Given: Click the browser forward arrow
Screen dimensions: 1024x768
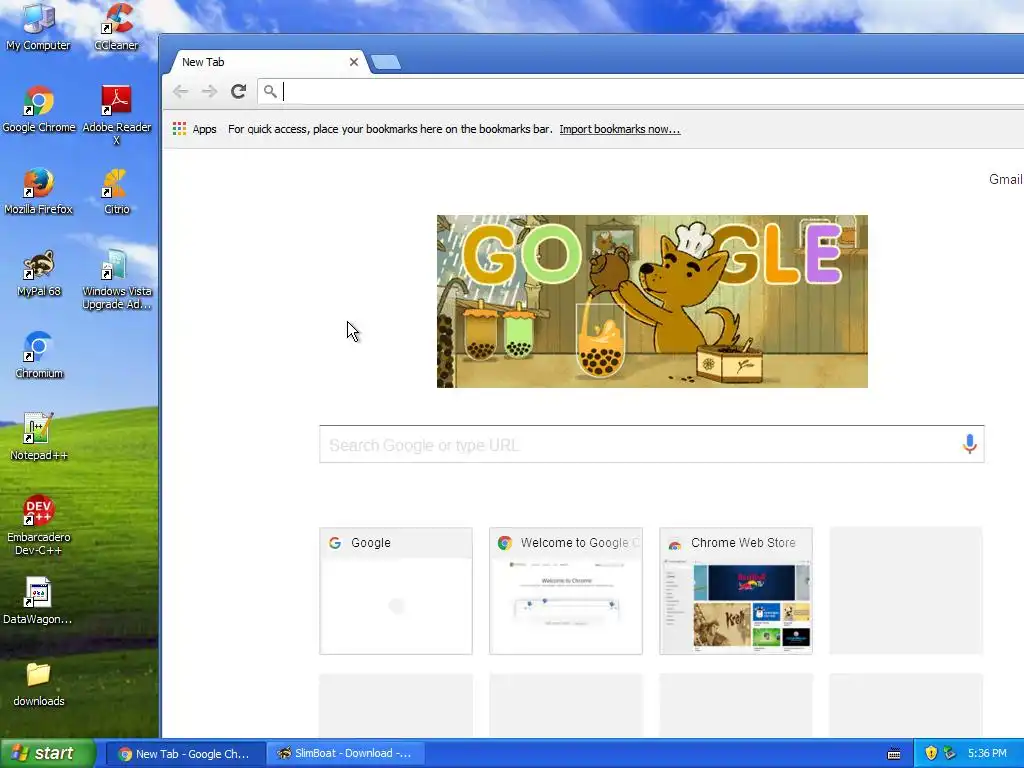Looking at the screenshot, I should (x=210, y=91).
